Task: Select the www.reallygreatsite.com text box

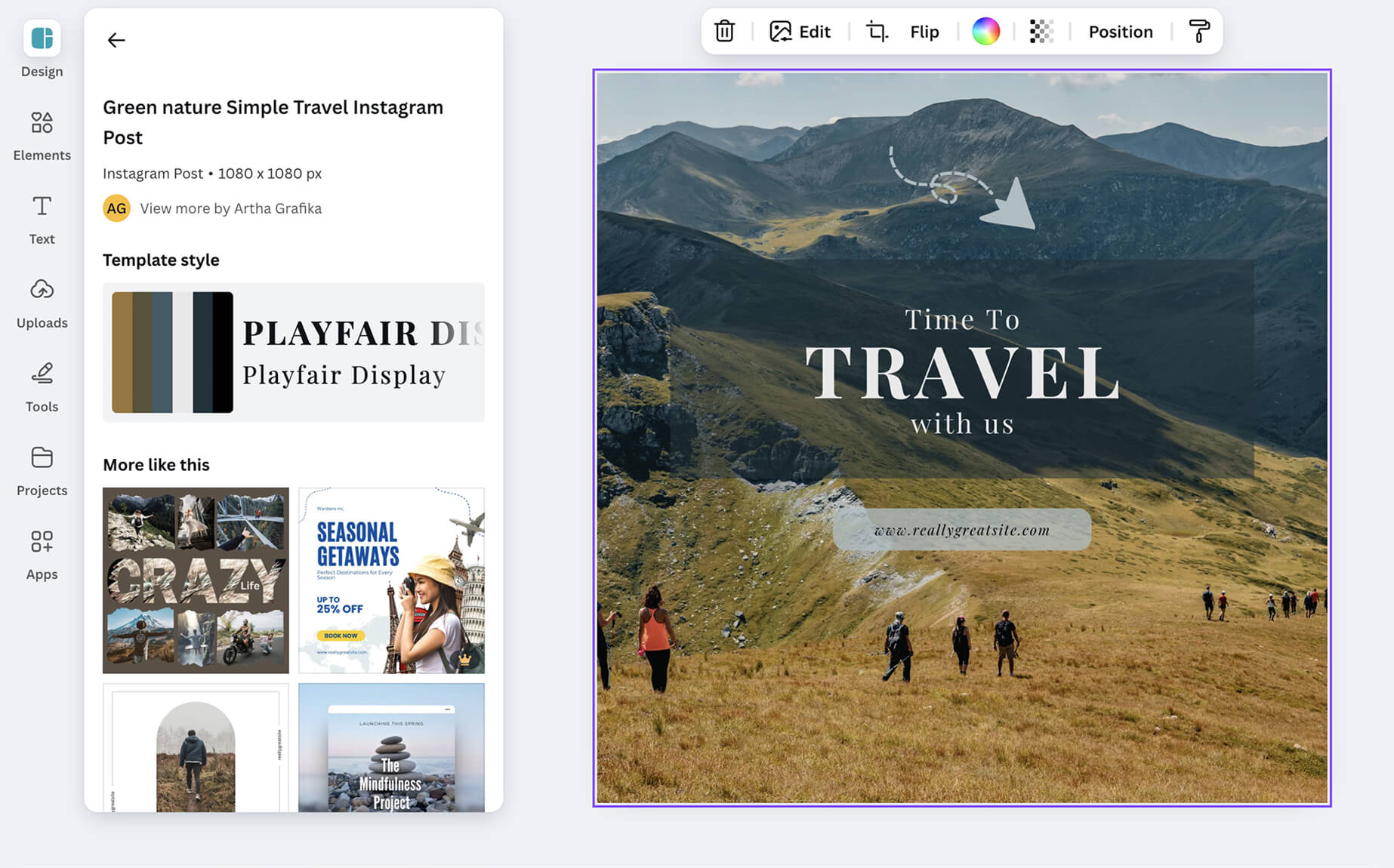Action: point(962,530)
